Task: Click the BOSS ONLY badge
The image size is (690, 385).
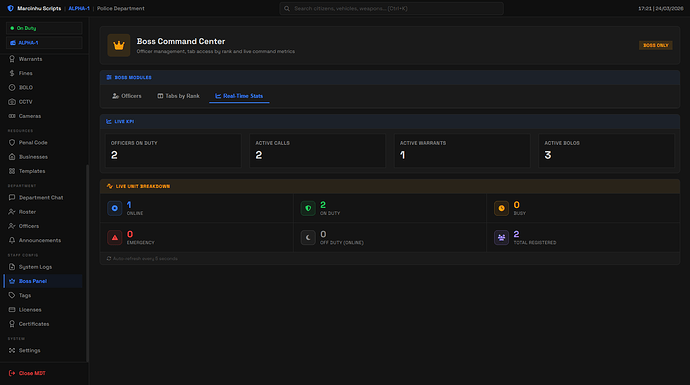Action: pyautogui.click(x=655, y=45)
